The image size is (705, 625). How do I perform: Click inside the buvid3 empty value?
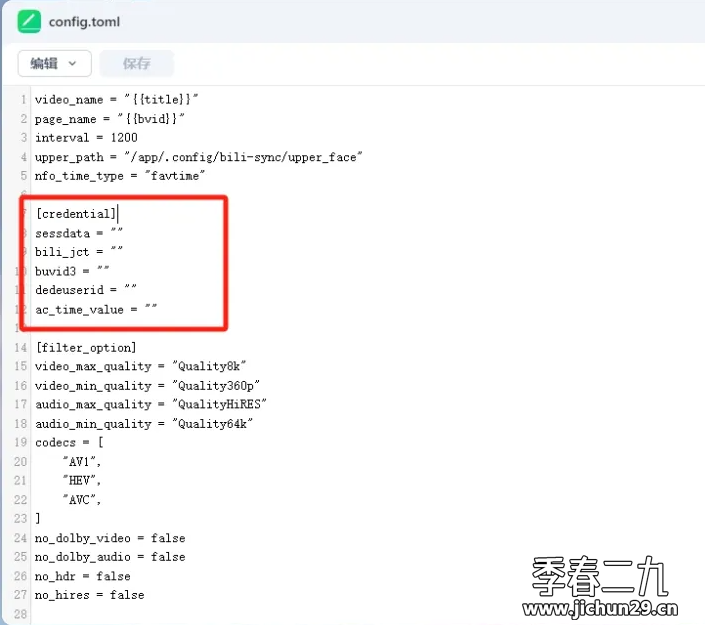pos(103,270)
